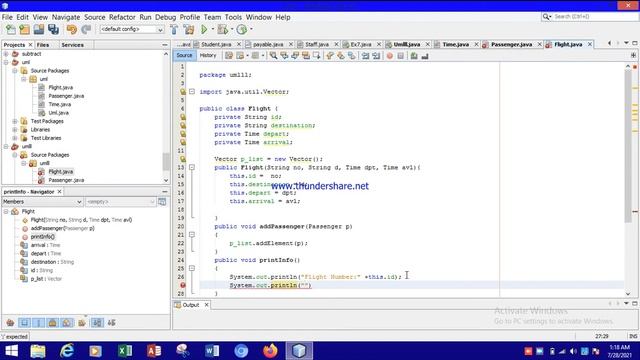The height and width of the screenshot is (360, 640).
Task: Collapse the constructor code fold at line 13
Action: click(192, 167)
